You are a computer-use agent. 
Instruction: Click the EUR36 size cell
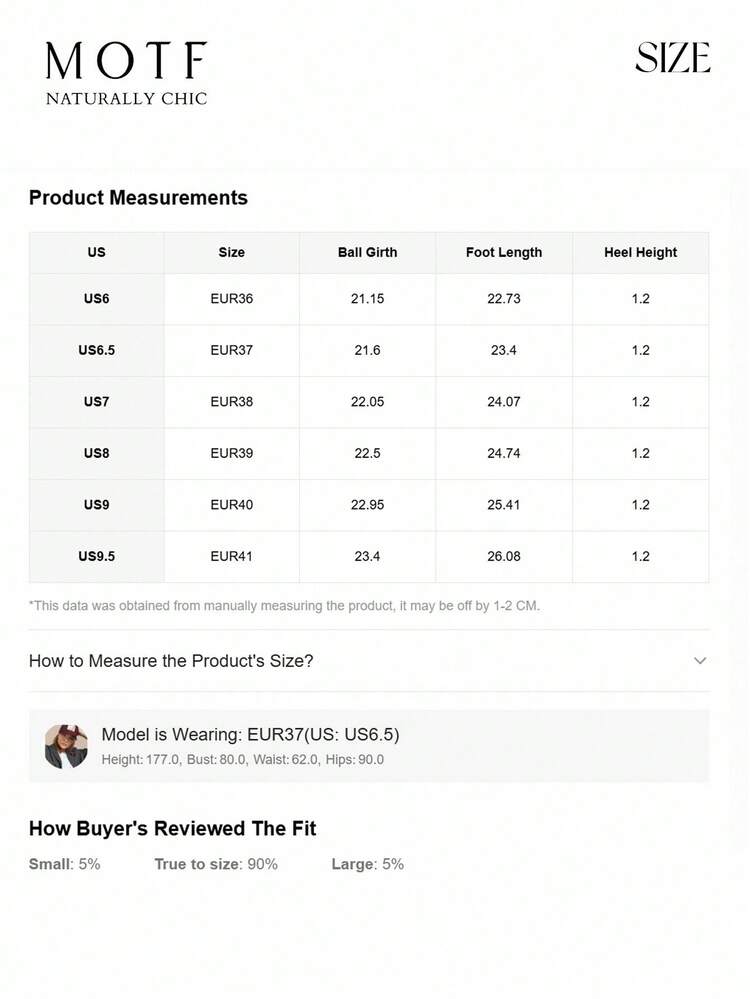(231, 299)
